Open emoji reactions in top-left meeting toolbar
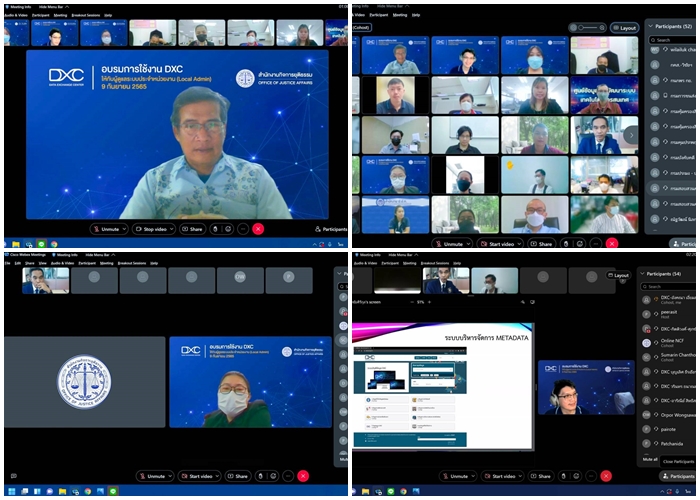 coord(228,229)
